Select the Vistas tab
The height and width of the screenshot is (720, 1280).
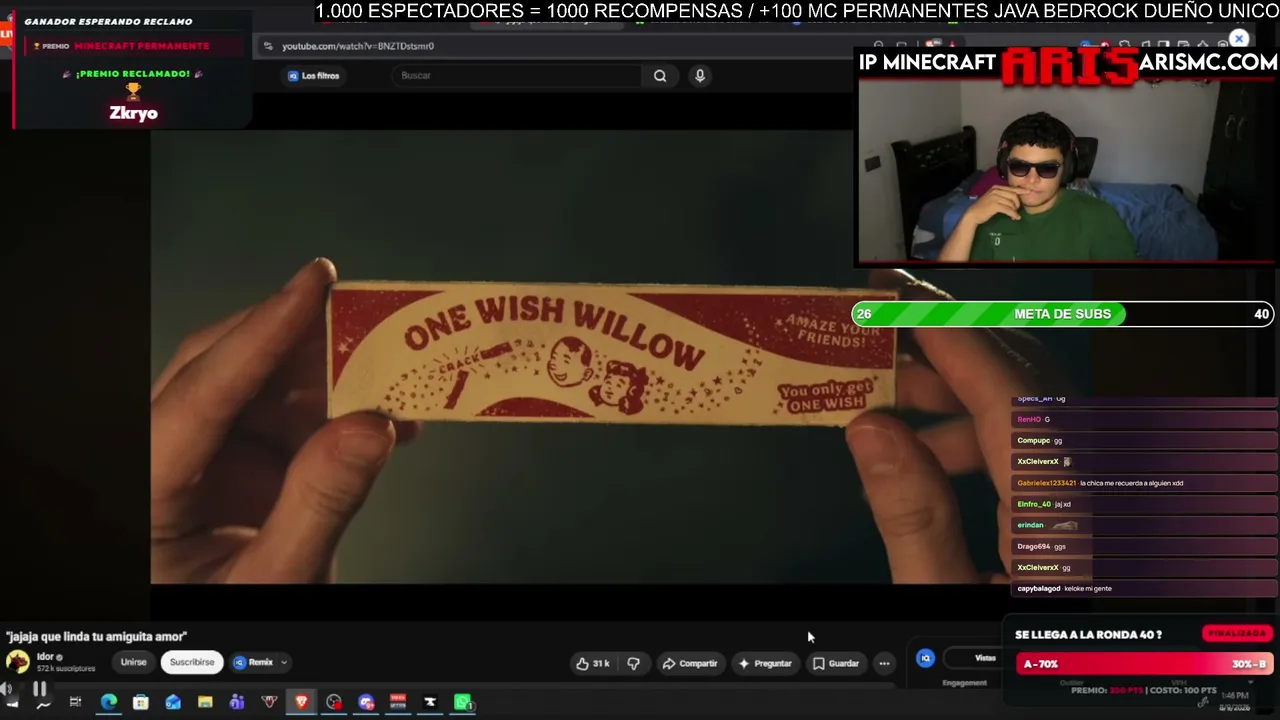click(x=985, y=658)
